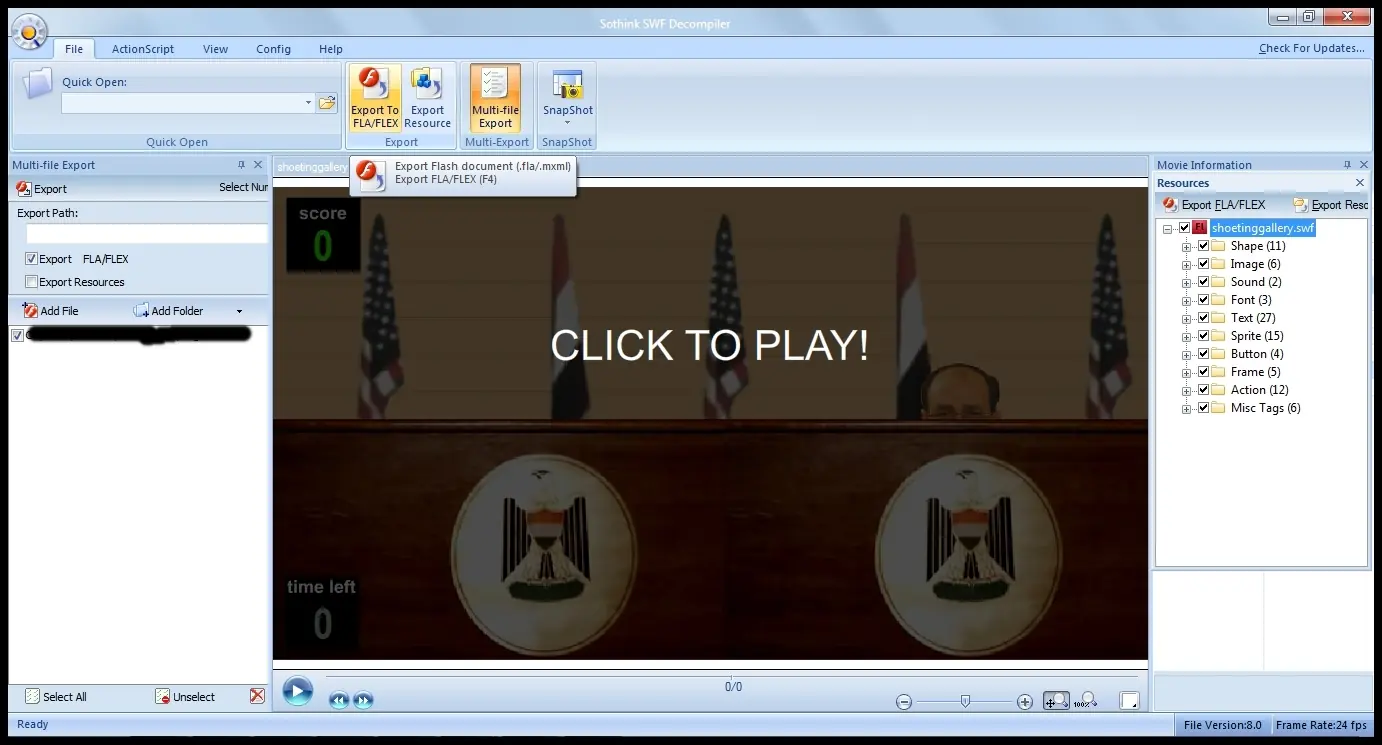Image resolution: width=1382 pixels, height=745 pixels.
Task: Expand the Button (4) node
Action: 1187,354
